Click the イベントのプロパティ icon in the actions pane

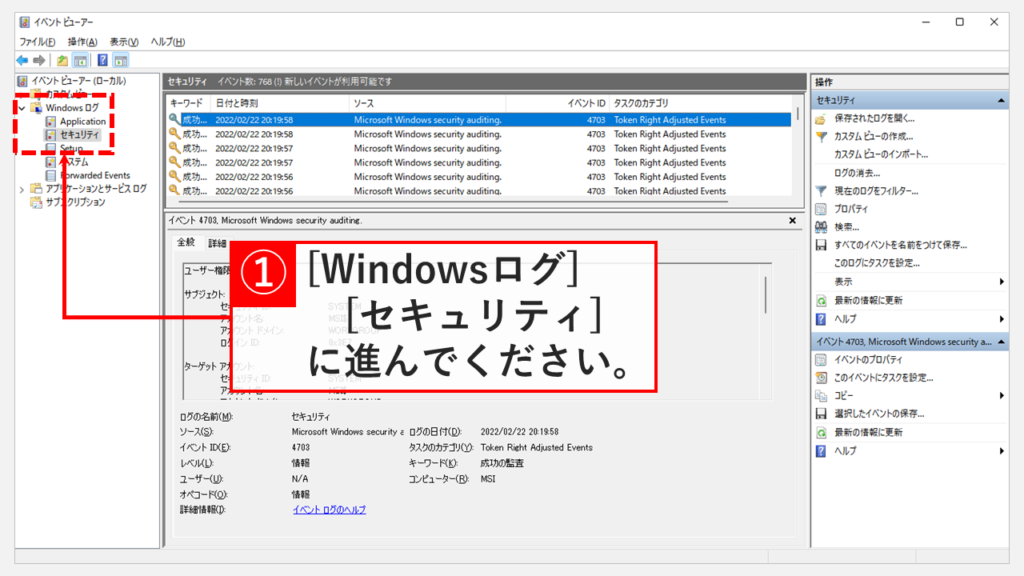tap(821, 360)
